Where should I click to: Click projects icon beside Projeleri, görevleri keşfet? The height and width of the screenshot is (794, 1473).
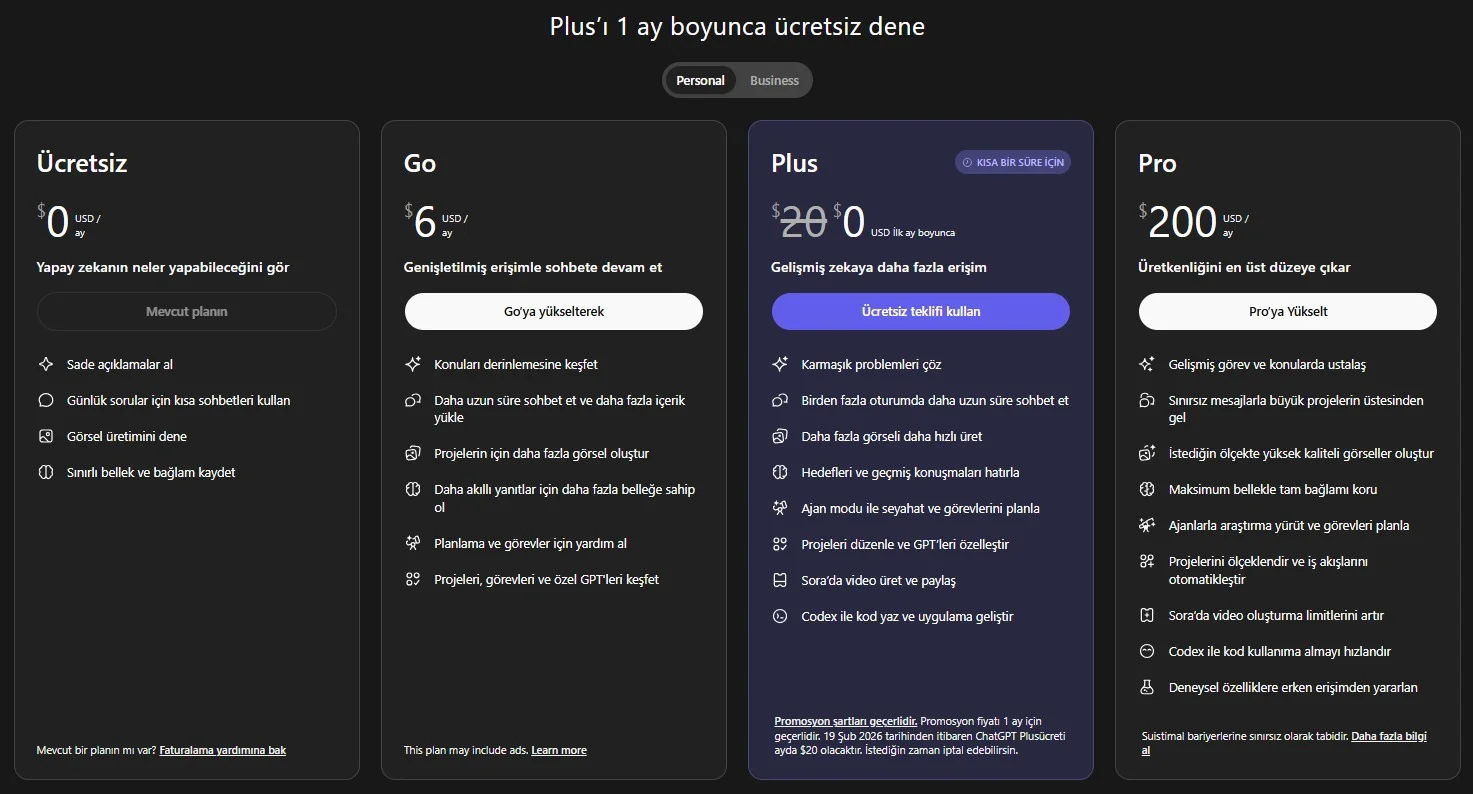413,580
